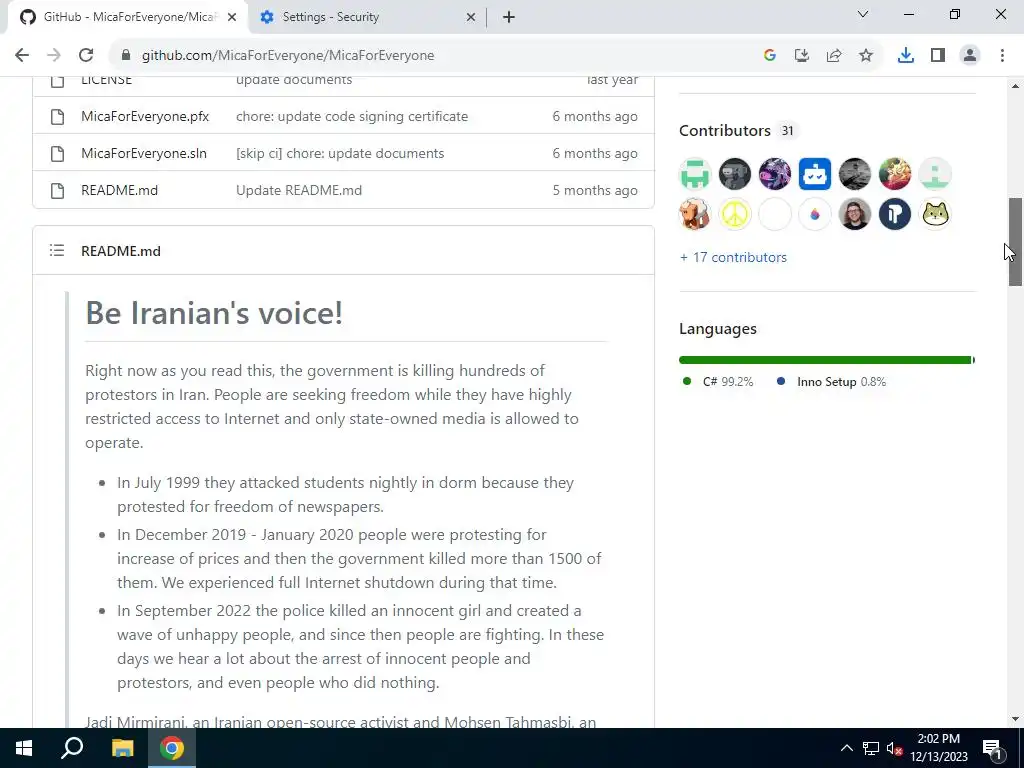The width and height of the screenshot is (1024, 768).
Task: Close the GitHub tab
Action: pyautogui.click(x=232, y=18)
